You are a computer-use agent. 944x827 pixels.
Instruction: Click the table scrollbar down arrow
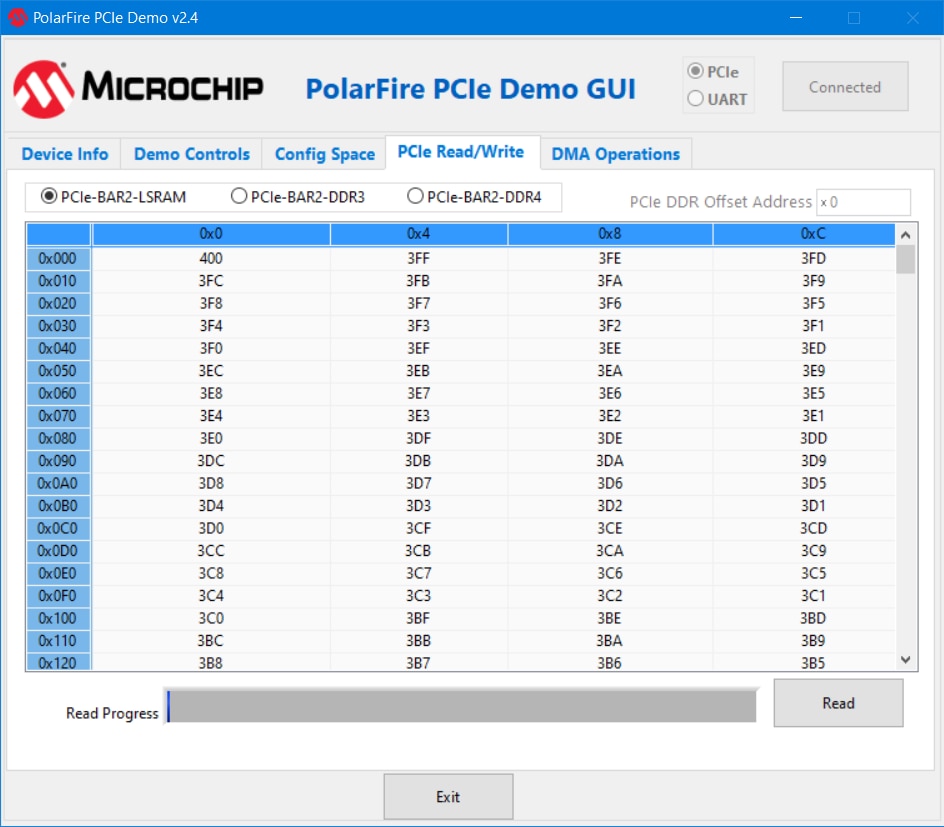[x=905, y=660]
